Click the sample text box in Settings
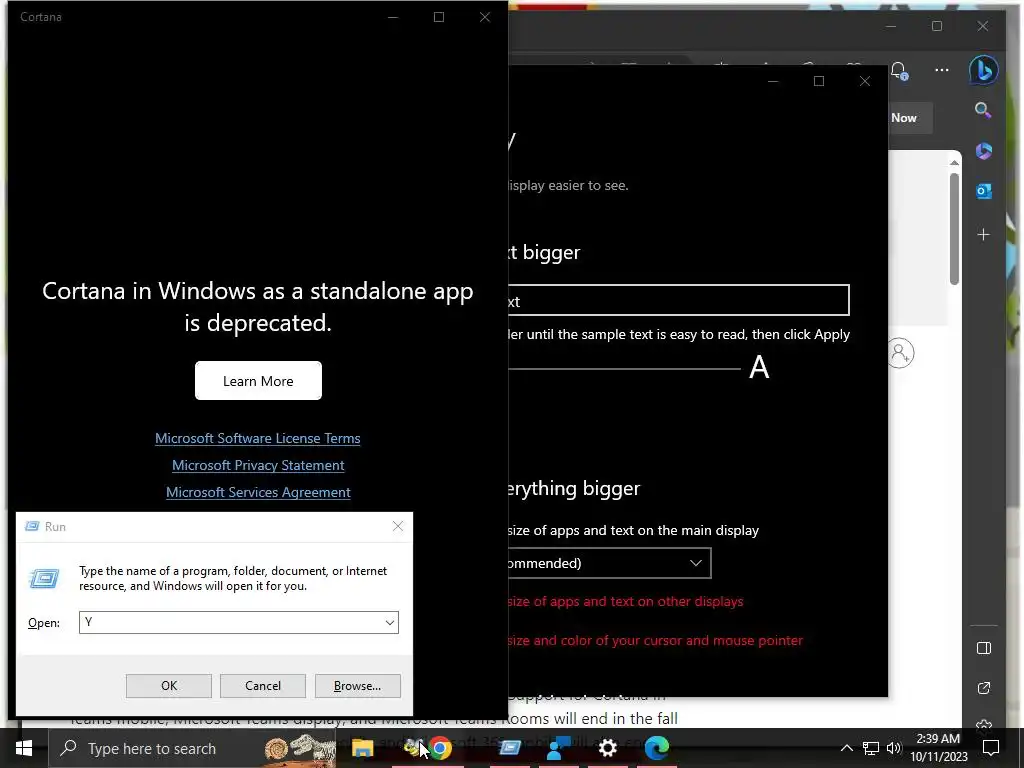The image size is (1024, 768). [679, 301]
